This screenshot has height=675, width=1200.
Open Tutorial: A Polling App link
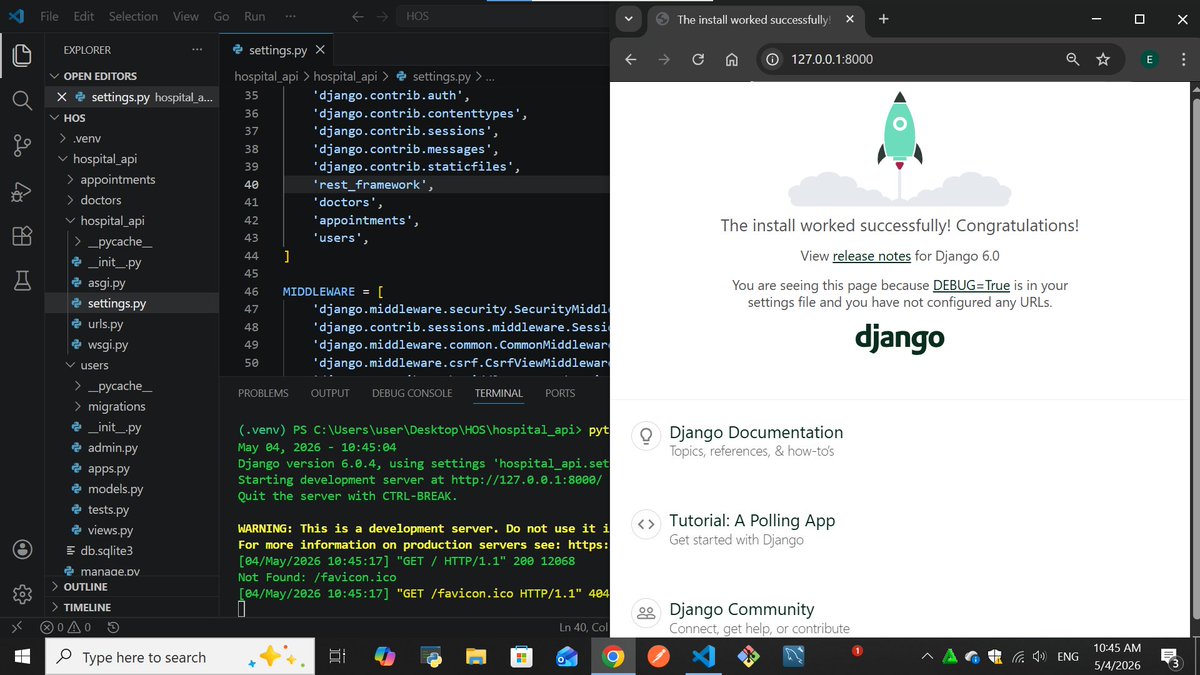click(x=752, y=521)
